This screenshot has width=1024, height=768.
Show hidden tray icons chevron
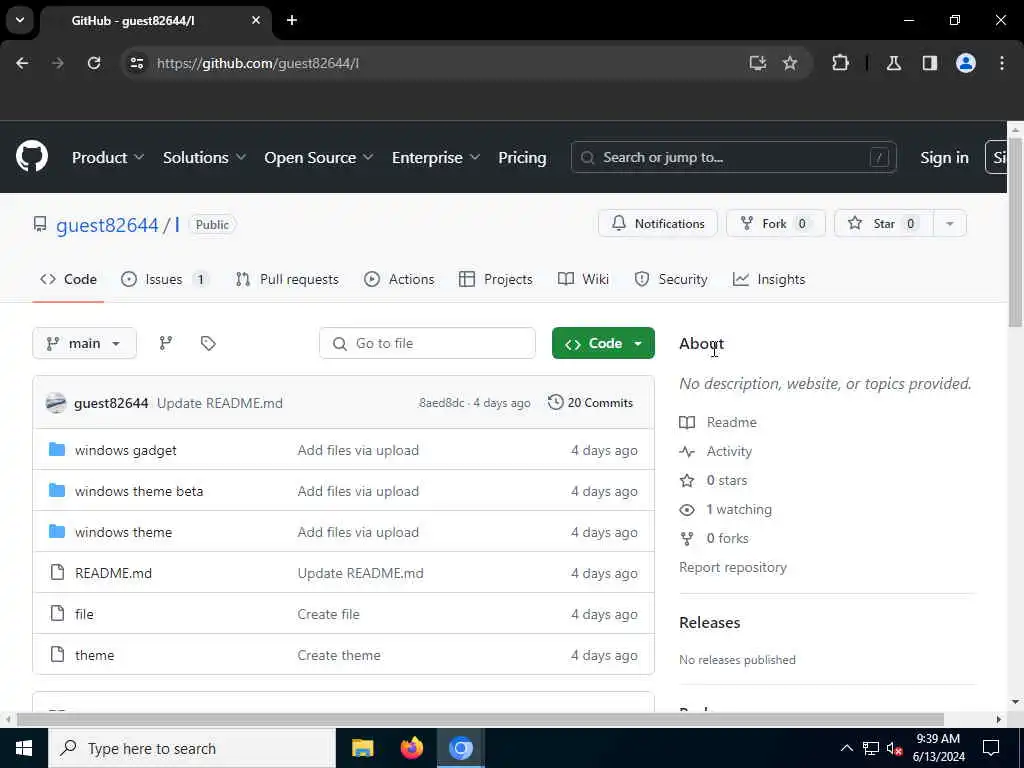(847, 748)
